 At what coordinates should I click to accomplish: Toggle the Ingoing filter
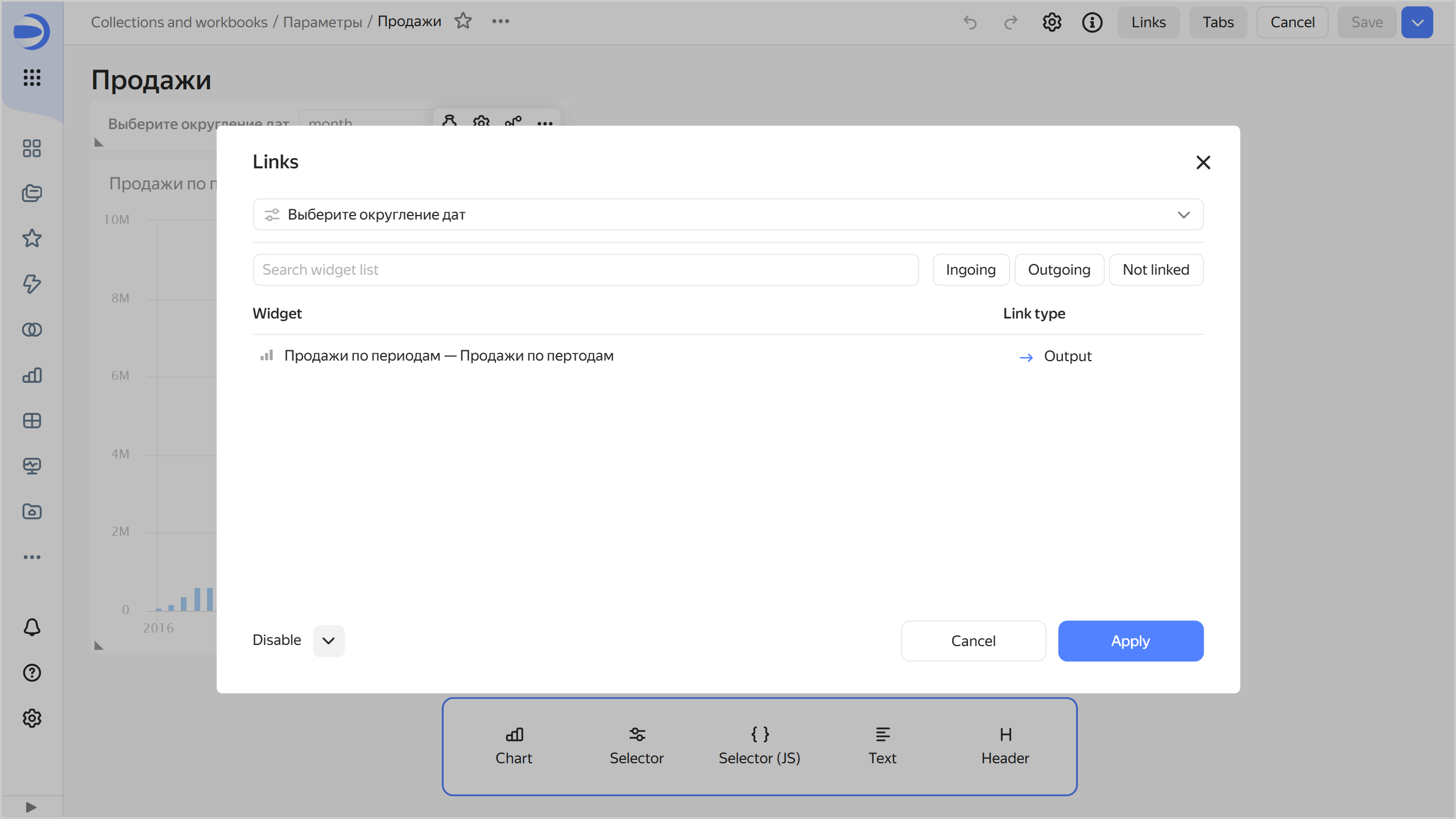click(970, 270)
